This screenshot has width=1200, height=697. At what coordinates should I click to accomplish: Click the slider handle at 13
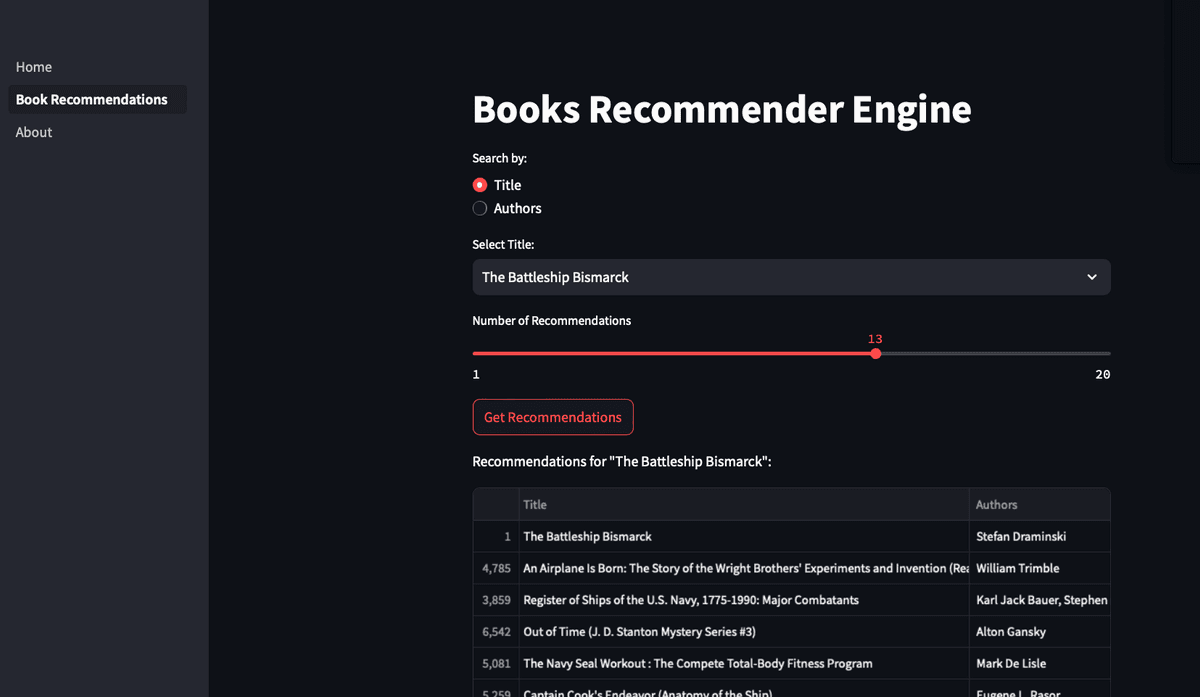876,353
